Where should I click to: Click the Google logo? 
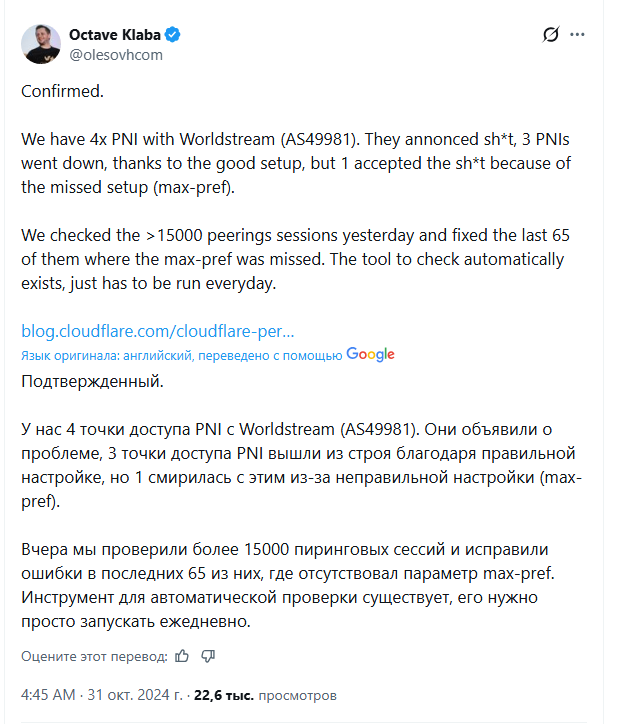(370, 354)
